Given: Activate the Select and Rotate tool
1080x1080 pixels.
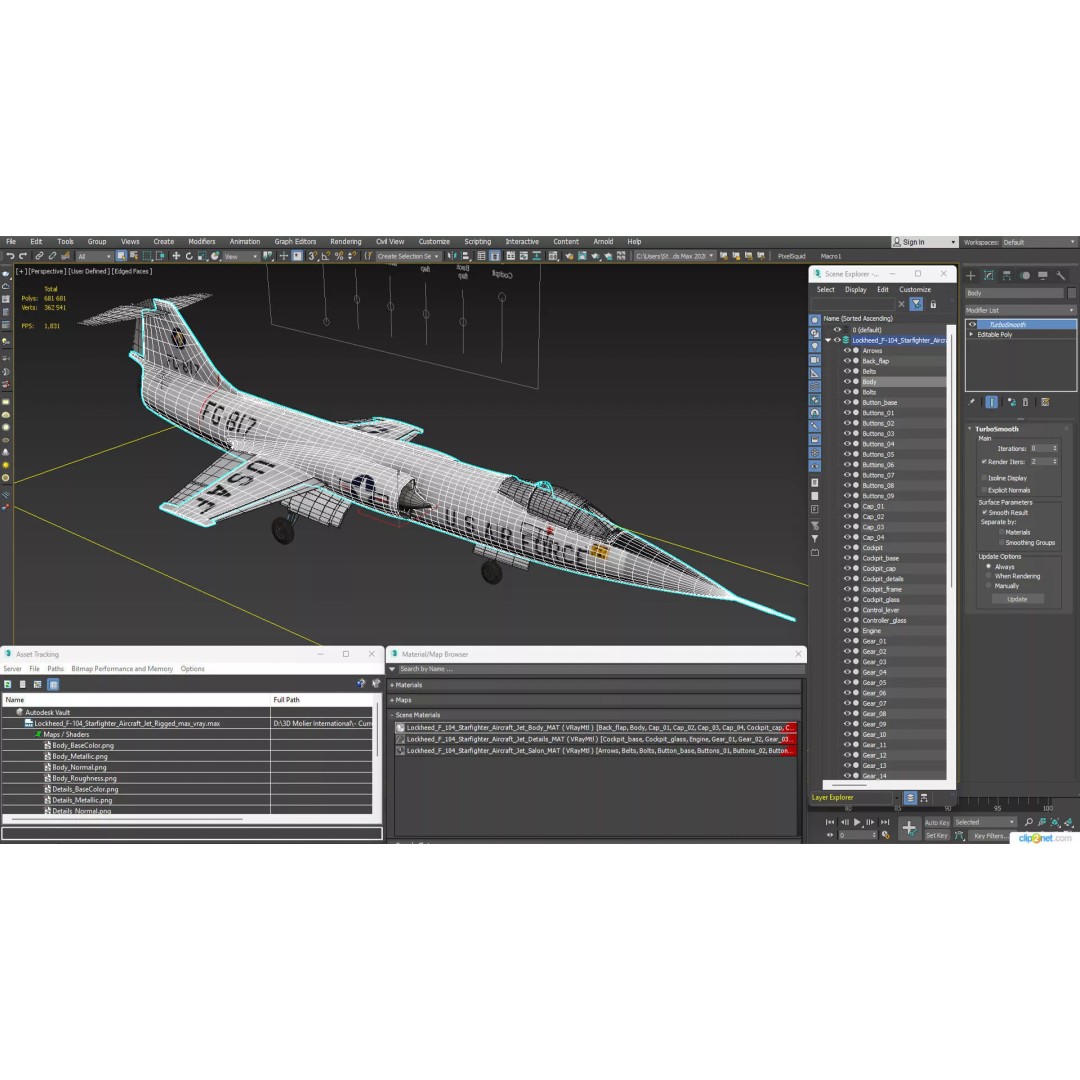Looking at the screenshot, I should (x=189, y=256).
